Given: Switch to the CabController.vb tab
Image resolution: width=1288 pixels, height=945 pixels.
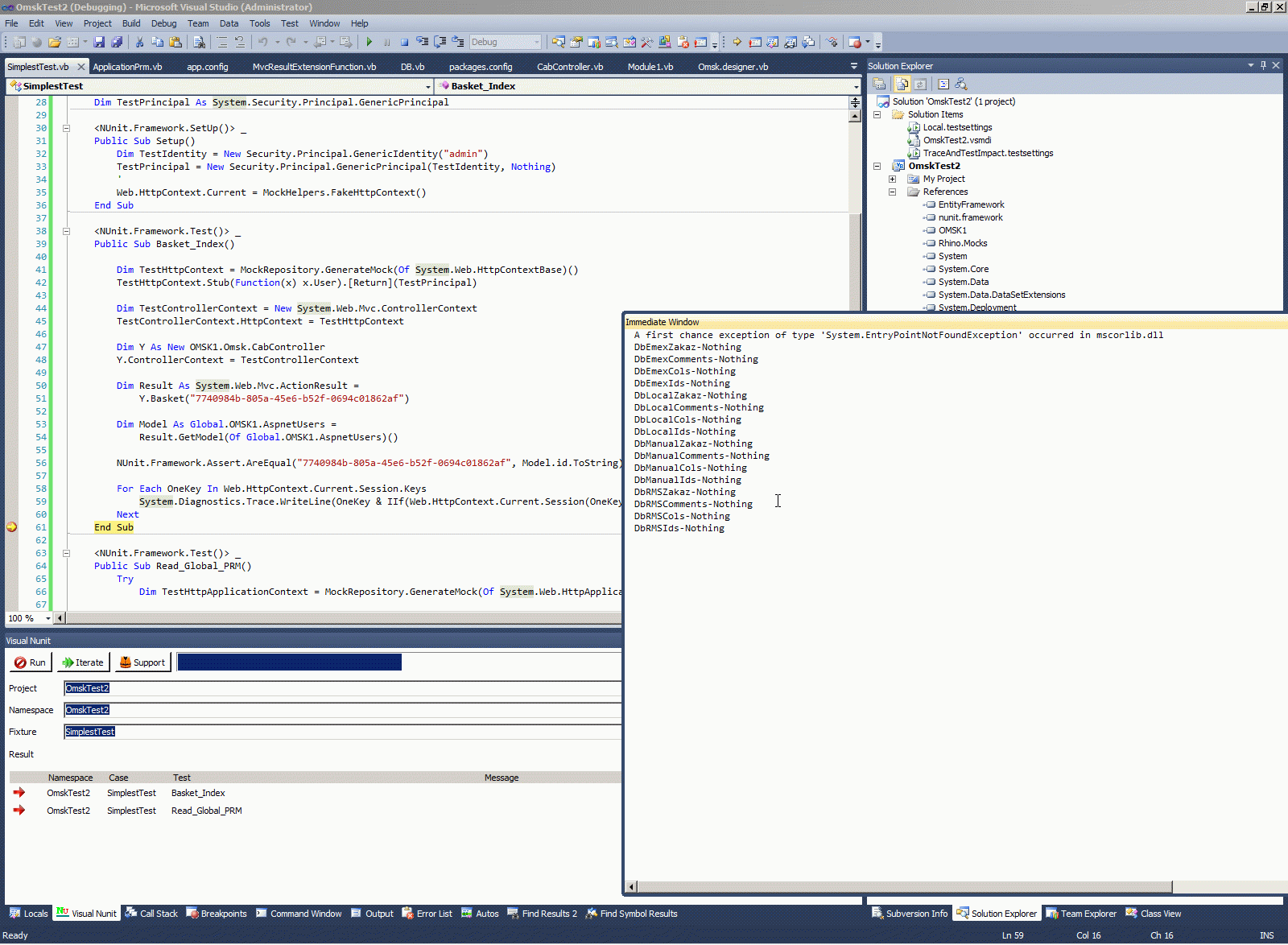Looking at the screenshot, I should pos(570,67).
